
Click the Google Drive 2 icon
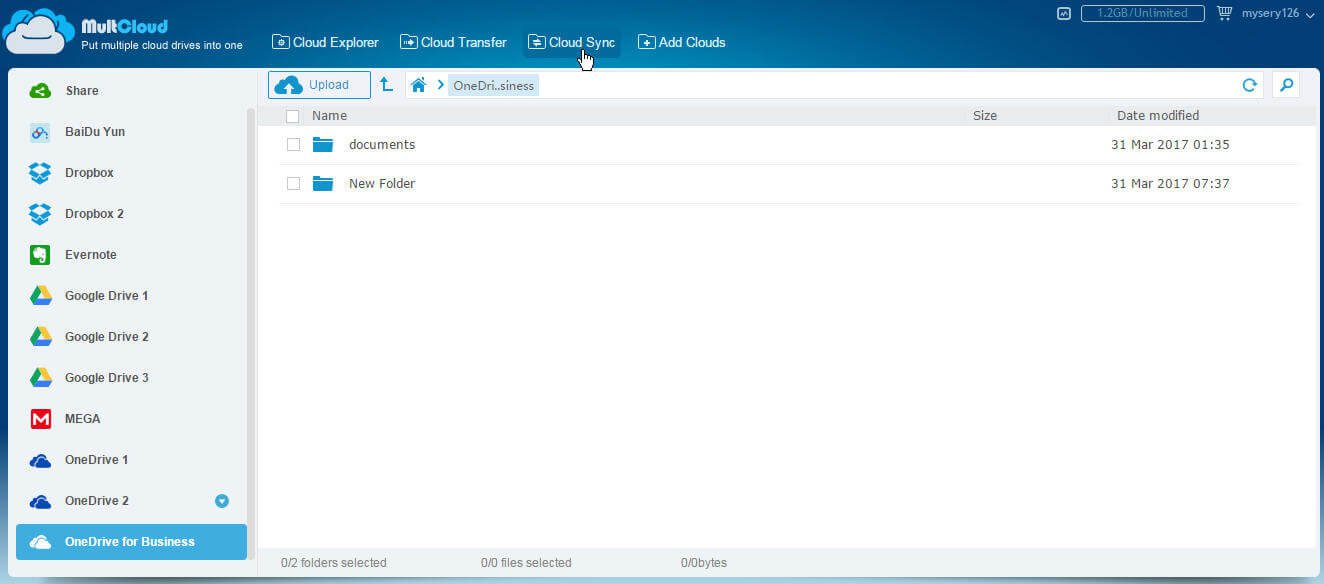(40, 337)
